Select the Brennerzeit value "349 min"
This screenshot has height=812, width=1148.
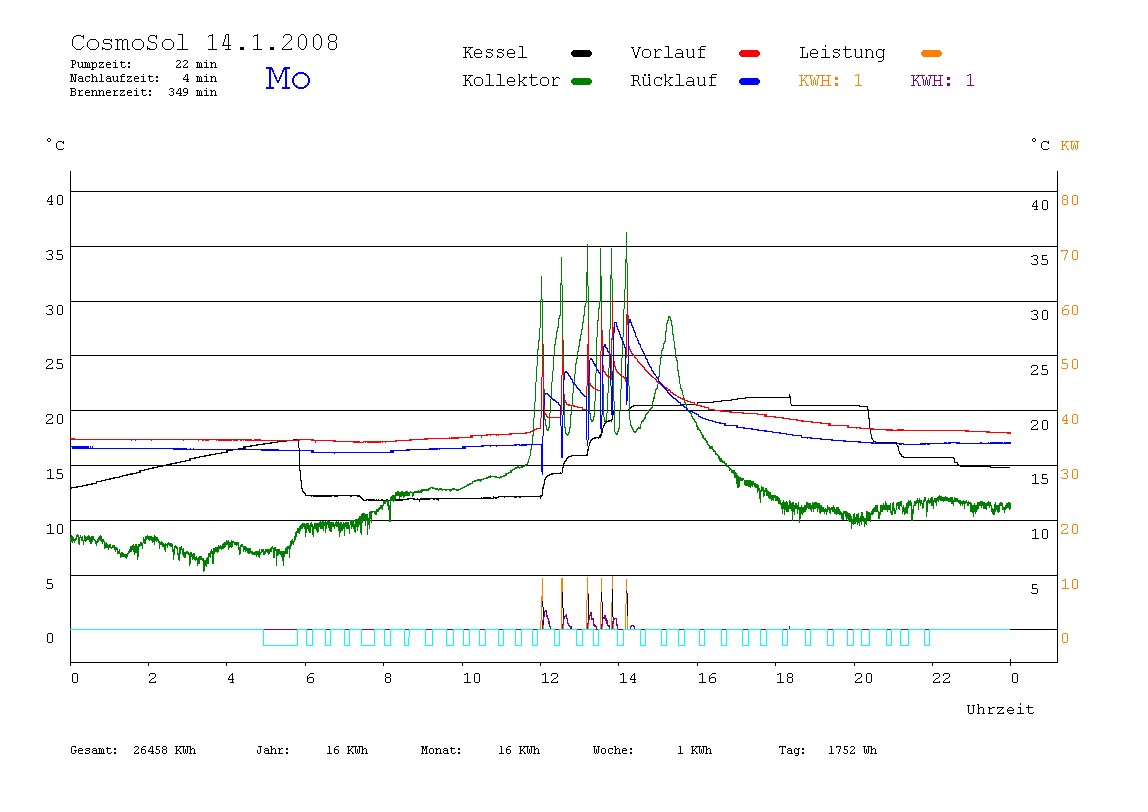(x=193, y=92)
